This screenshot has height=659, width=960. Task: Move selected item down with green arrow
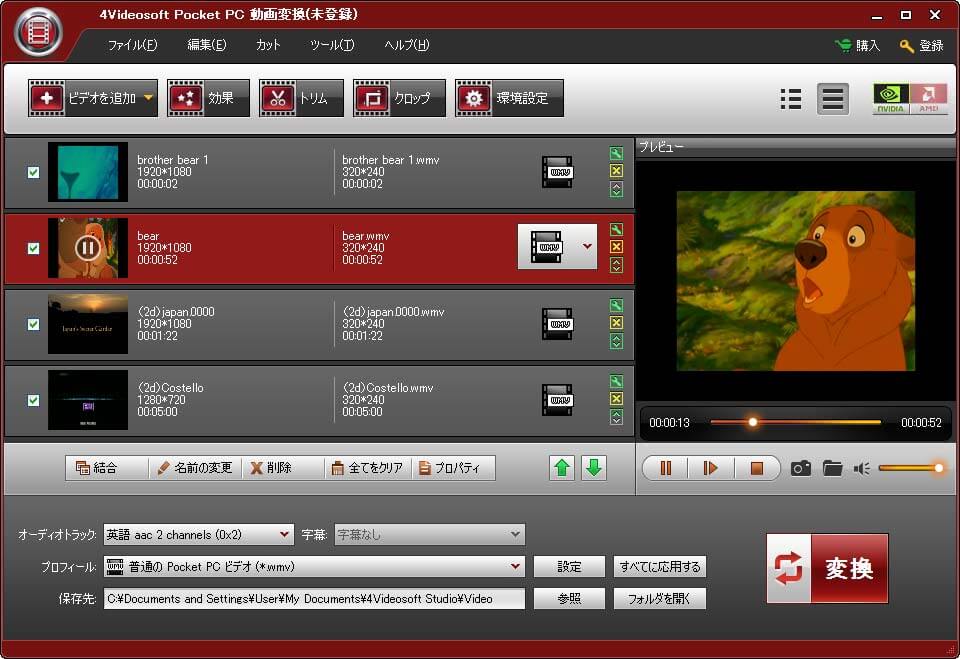(594, 468)
